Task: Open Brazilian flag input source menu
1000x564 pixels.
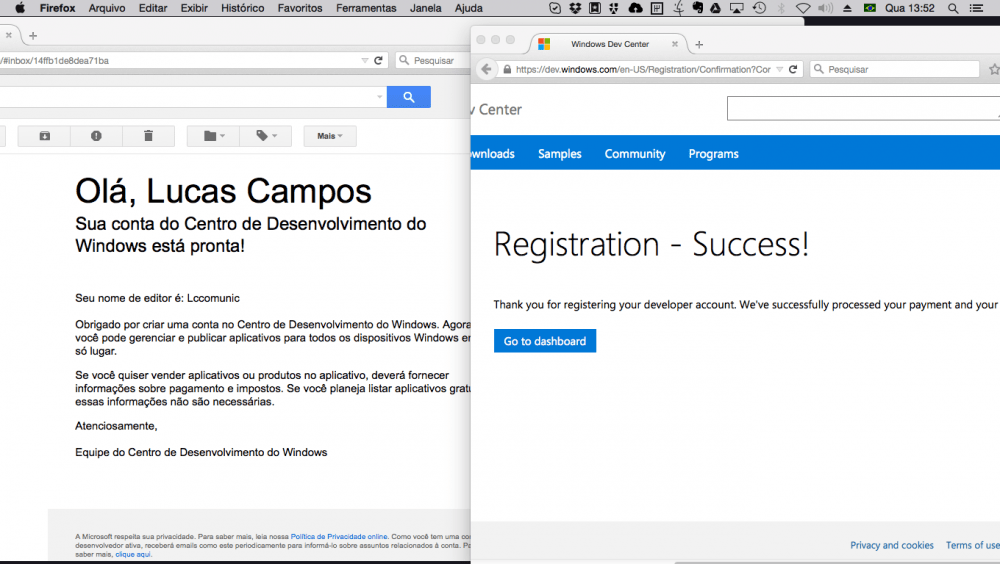Action: [x=869, y=8]
